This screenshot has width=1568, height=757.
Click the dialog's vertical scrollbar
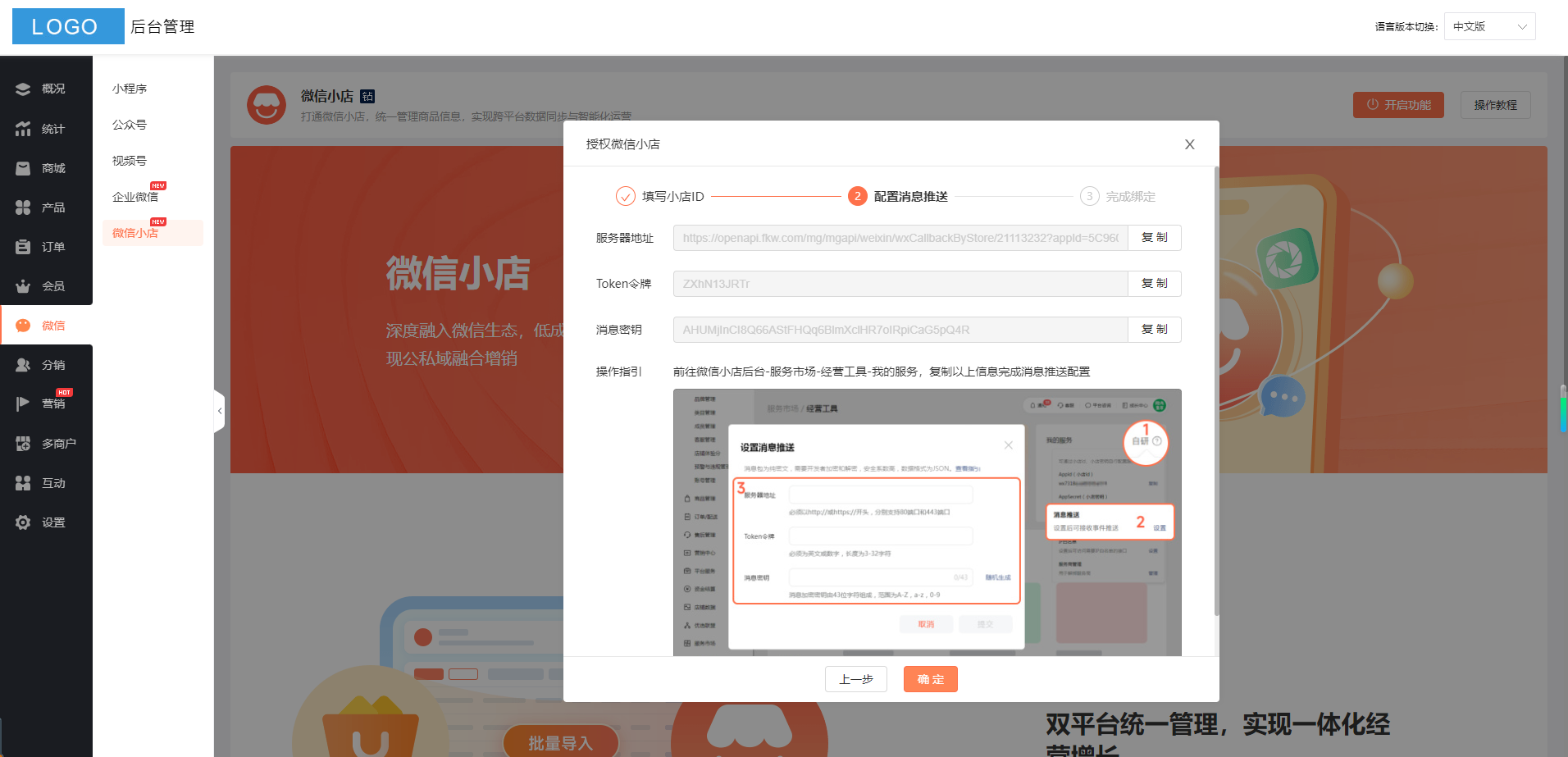1216,391
